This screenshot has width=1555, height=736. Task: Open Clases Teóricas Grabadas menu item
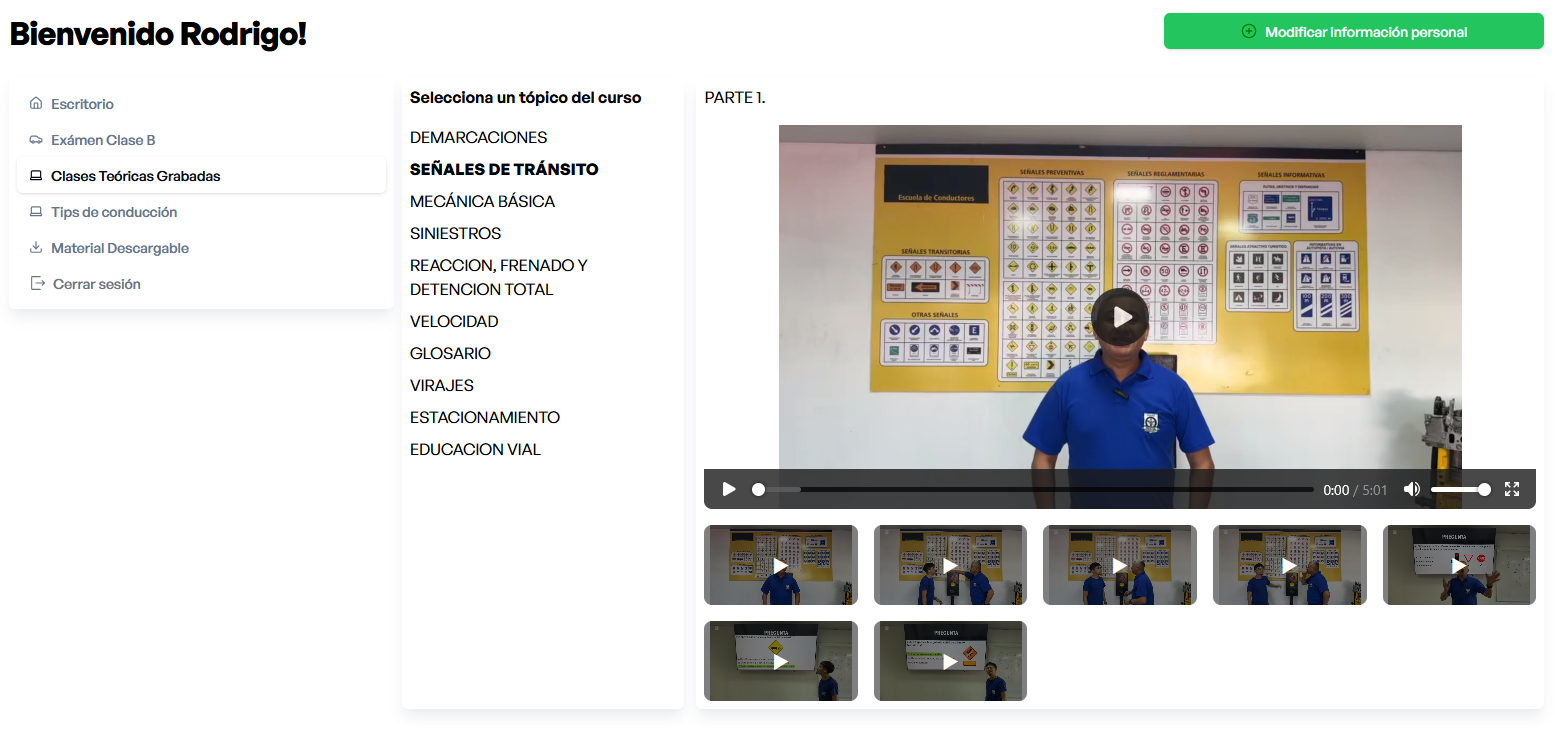tap(135, 176)
